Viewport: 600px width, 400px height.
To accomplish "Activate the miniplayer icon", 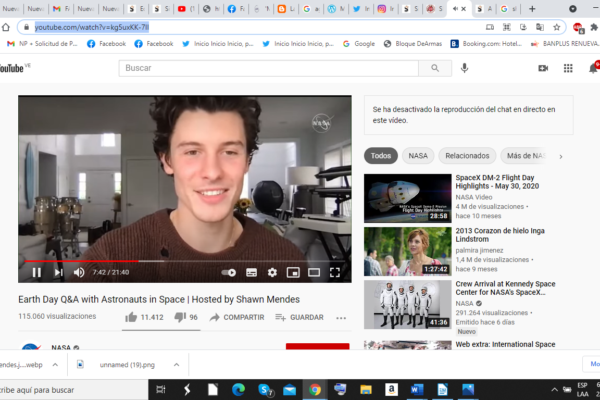I will pyautogui.click(x=293, y=272).
